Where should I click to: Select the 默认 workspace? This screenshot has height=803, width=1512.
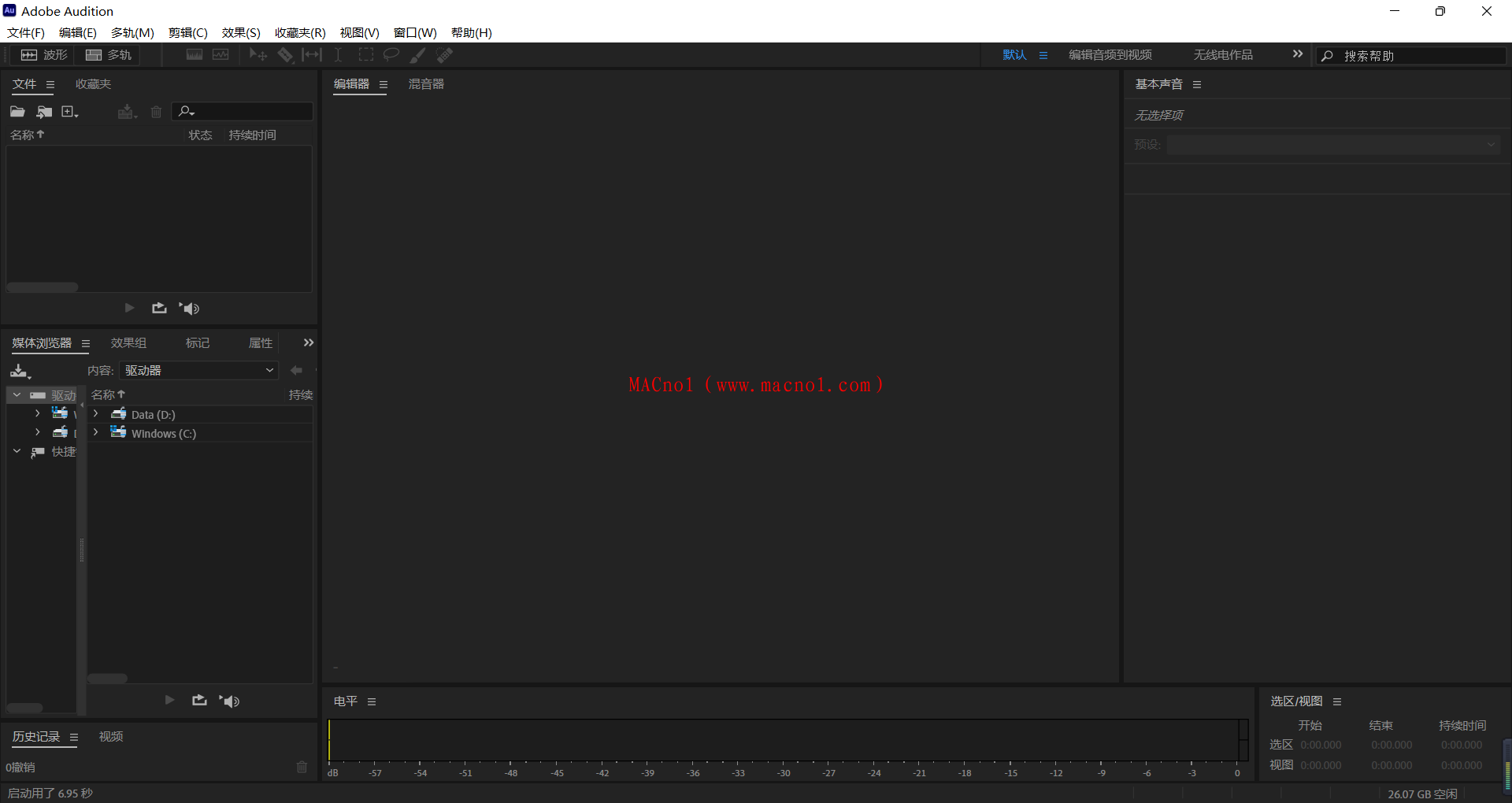coord(1014,55)
